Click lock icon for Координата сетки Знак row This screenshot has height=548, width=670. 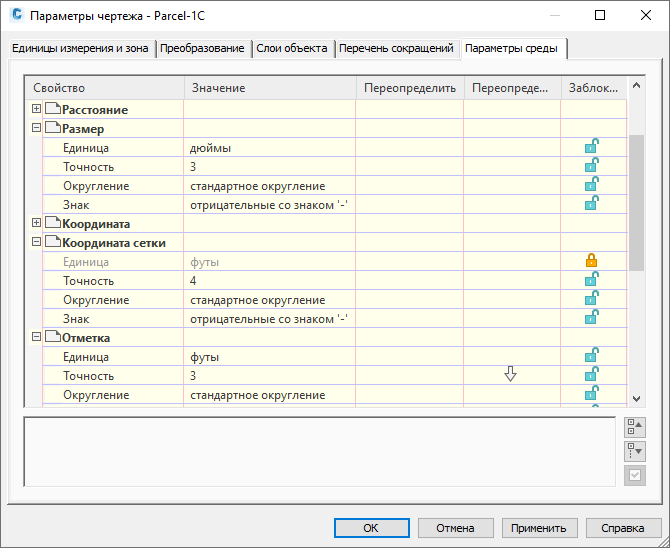click(591, 318)
